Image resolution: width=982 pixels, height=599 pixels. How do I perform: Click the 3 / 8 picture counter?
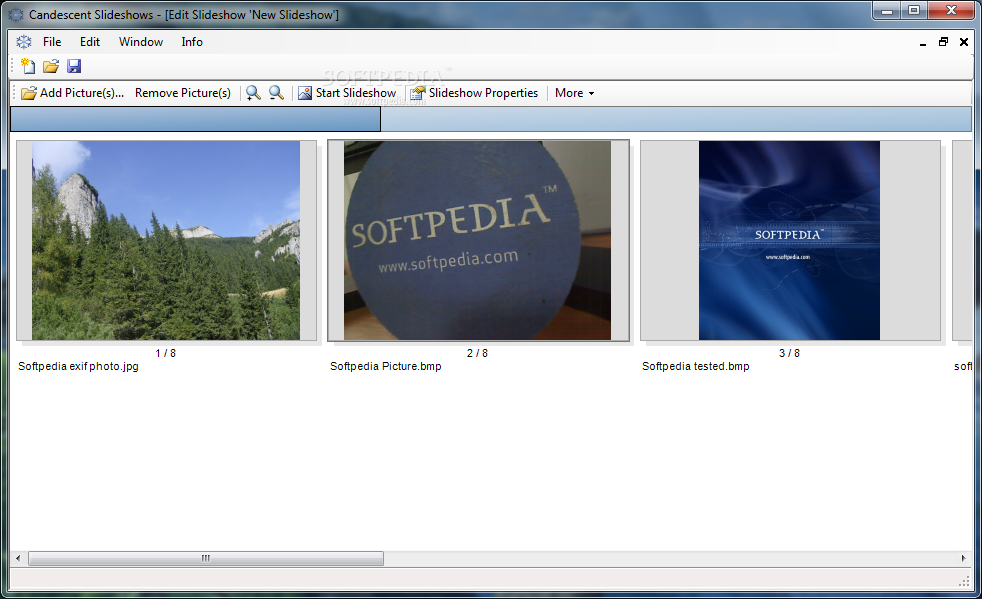[789, 353]
